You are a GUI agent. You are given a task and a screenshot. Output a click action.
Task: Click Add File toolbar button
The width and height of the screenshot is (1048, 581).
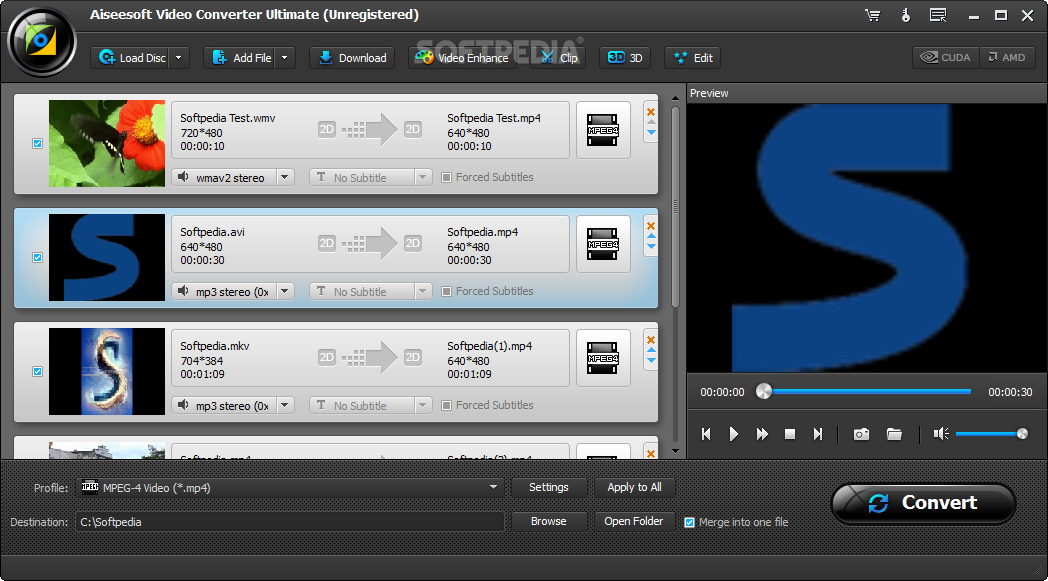pyautogui.click(x=239, y=57)
